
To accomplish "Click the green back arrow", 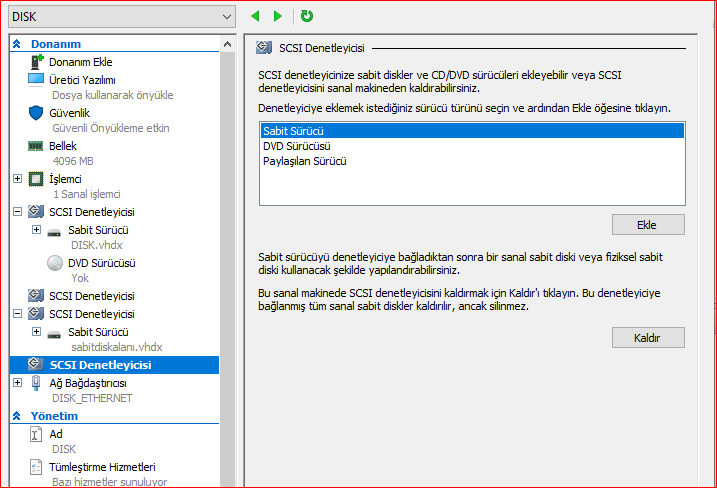I will click(255, 16).
